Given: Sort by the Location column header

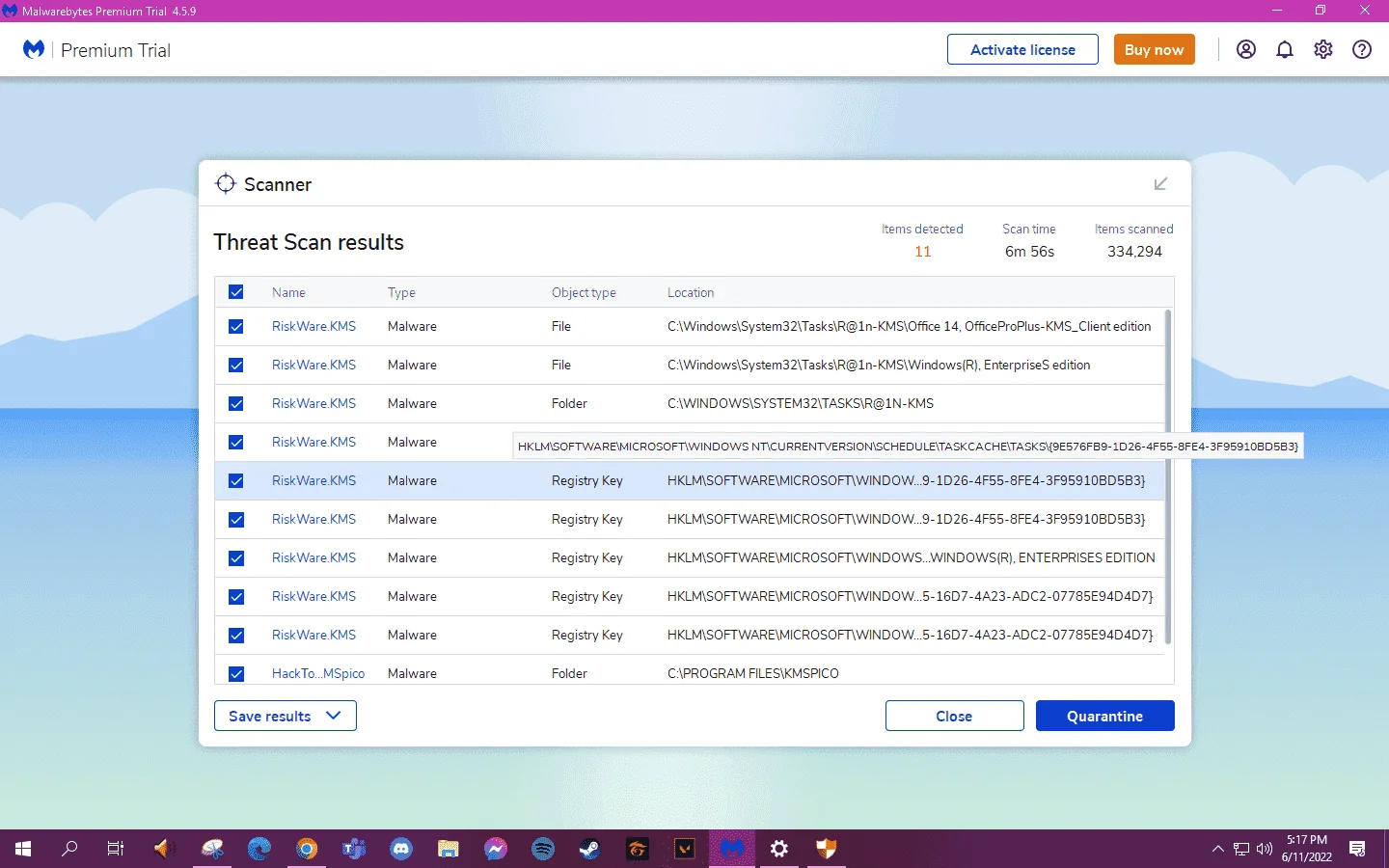Looking at the screenshot, I should pyautogui.click(x=691, y=292).
